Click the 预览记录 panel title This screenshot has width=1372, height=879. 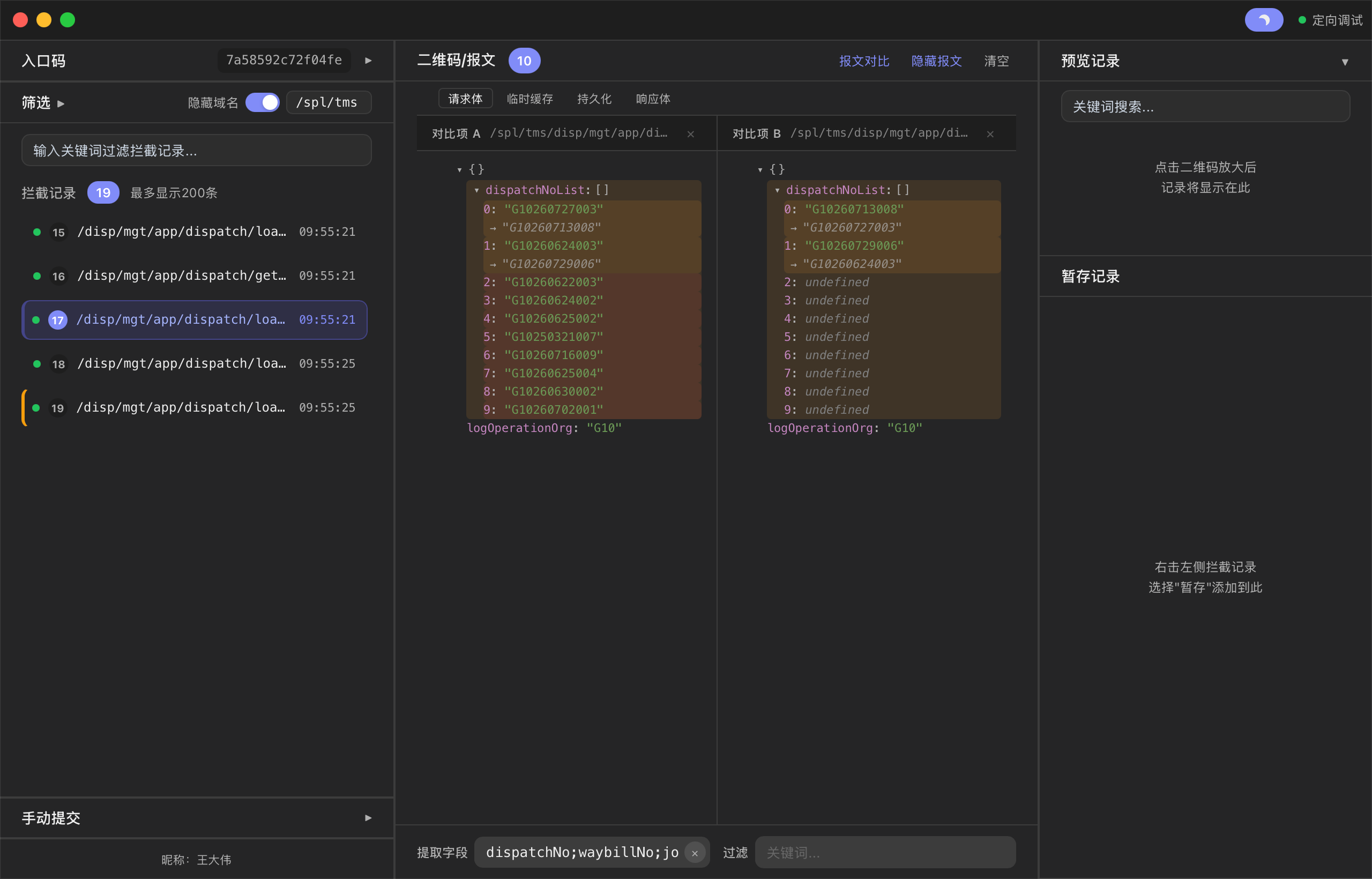tap(1091, 61)
